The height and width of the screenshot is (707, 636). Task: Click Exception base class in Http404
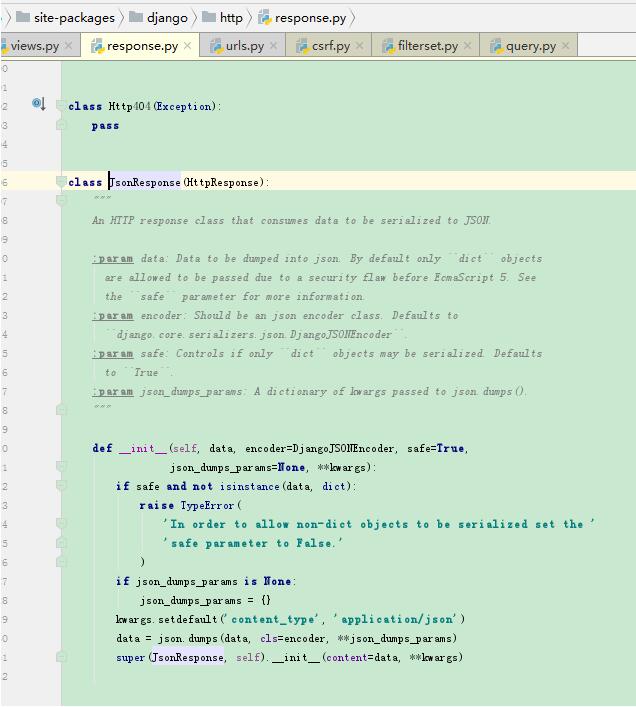(184, 106)
